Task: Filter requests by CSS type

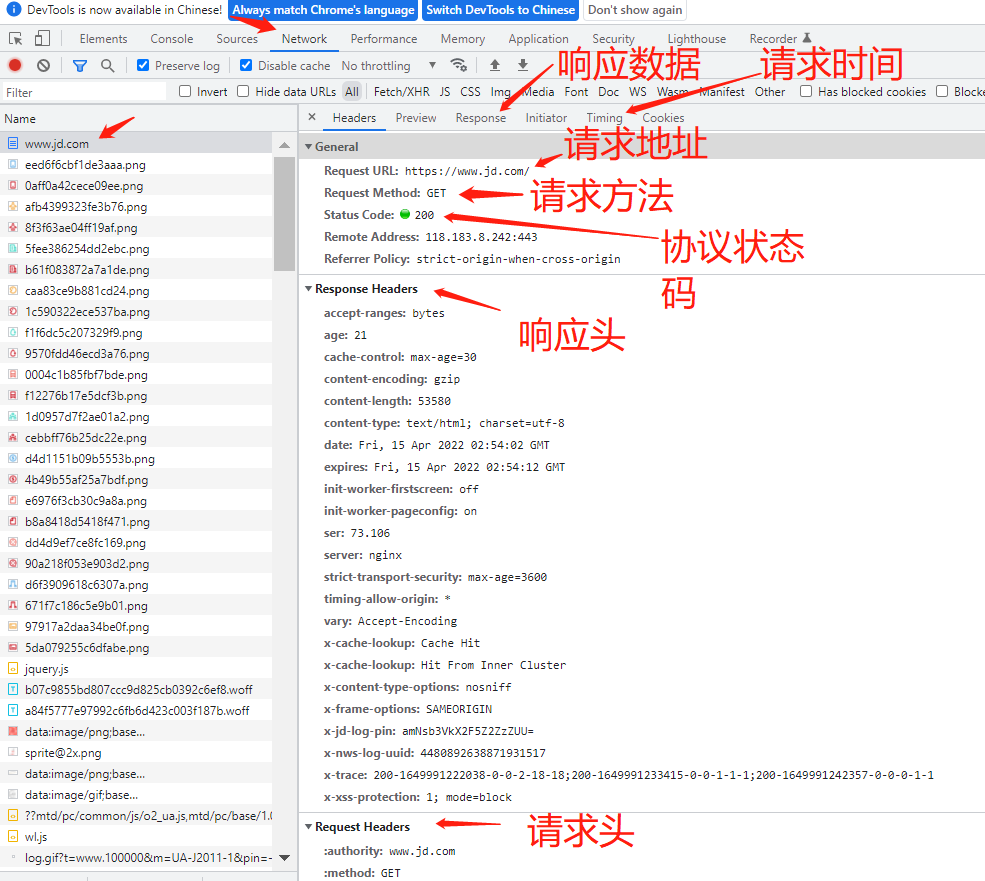Action: 470,92
